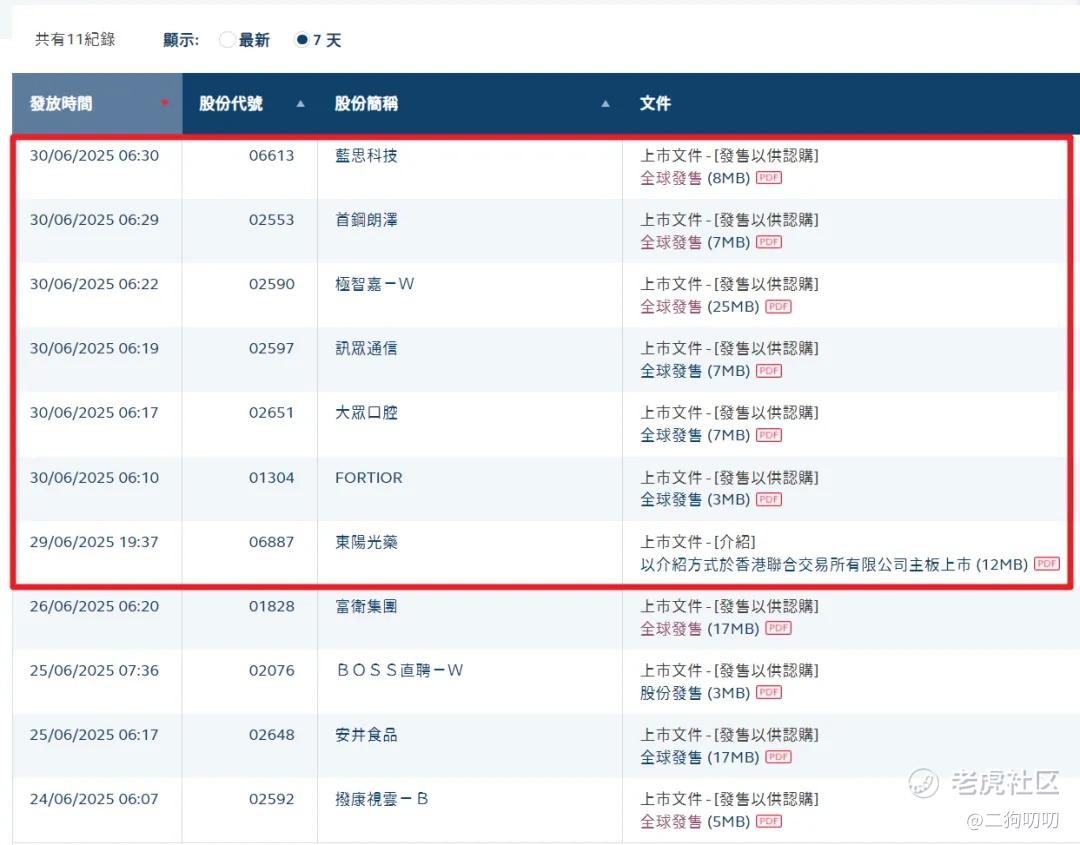
Task: Select stock code 02553
Action: tap(271, 220)
